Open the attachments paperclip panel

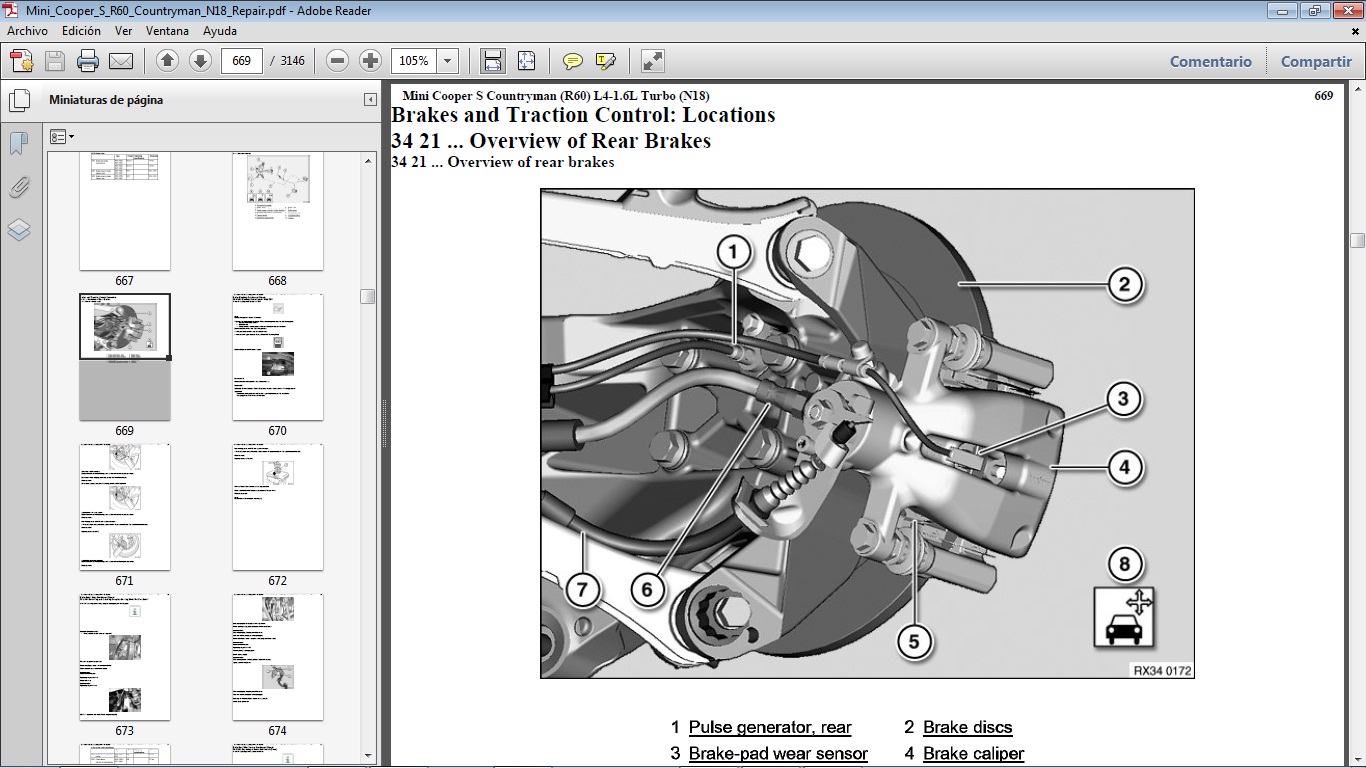[x=18, y=187]
